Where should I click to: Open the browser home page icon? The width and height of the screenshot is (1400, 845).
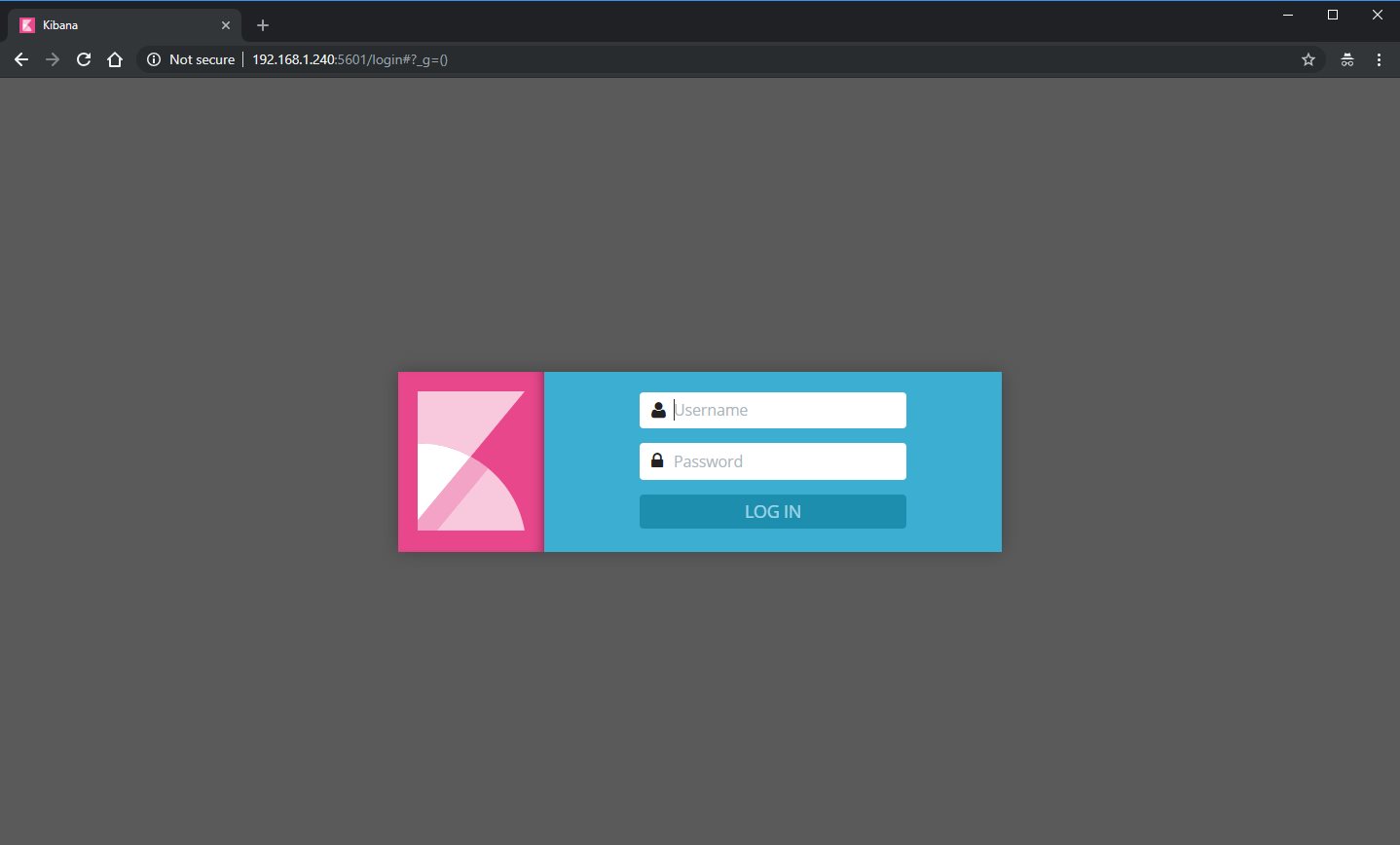coord(115,59)
